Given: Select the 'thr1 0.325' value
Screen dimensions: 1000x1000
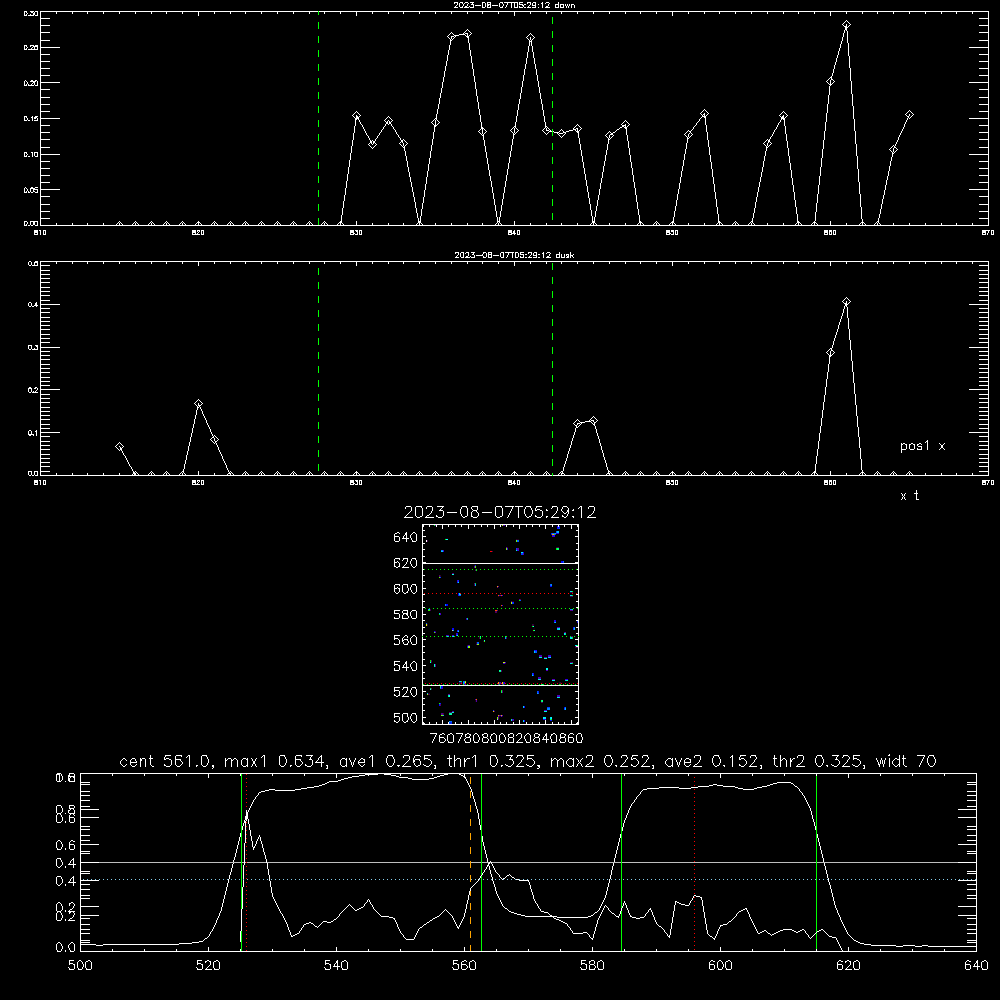Looking at the screenshot, I should click(x=493, y=761).
